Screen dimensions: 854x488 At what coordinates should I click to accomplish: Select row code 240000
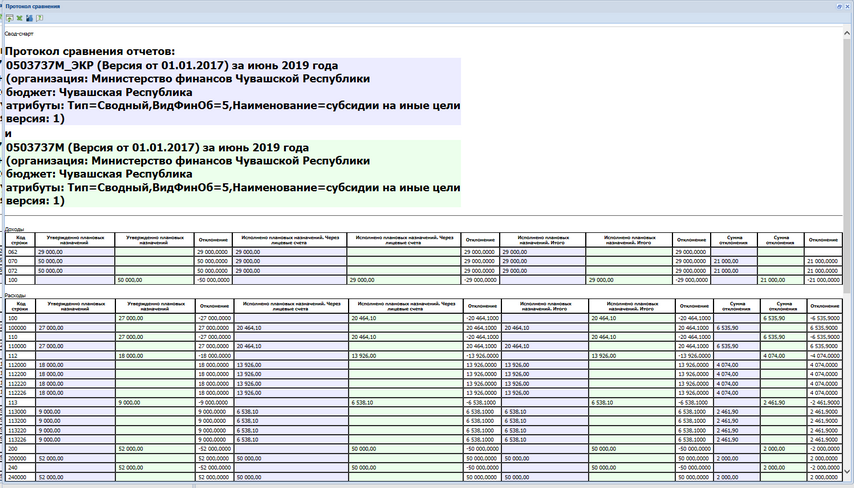(21, 477)
